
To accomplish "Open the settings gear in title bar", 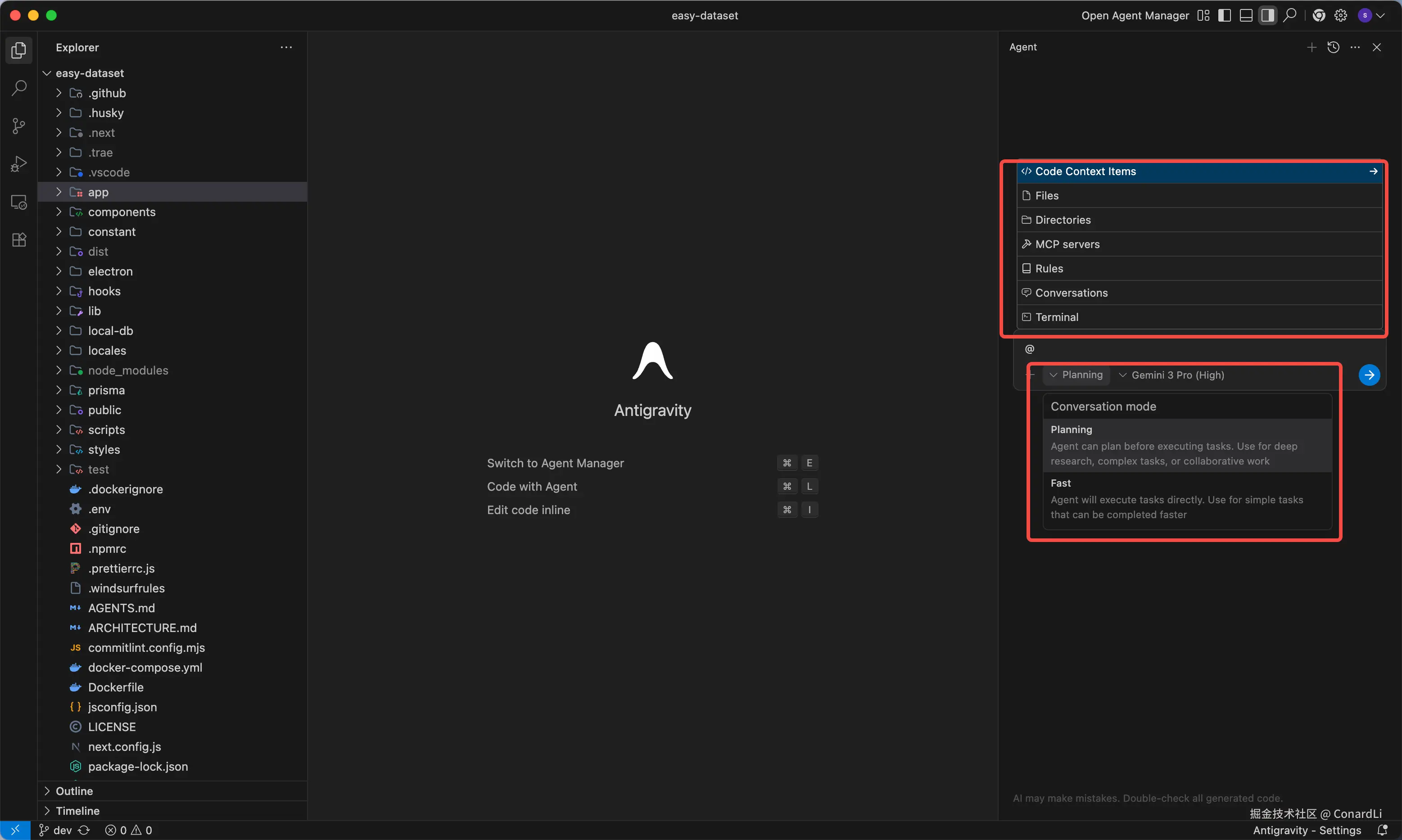I will pos(1340,16).
